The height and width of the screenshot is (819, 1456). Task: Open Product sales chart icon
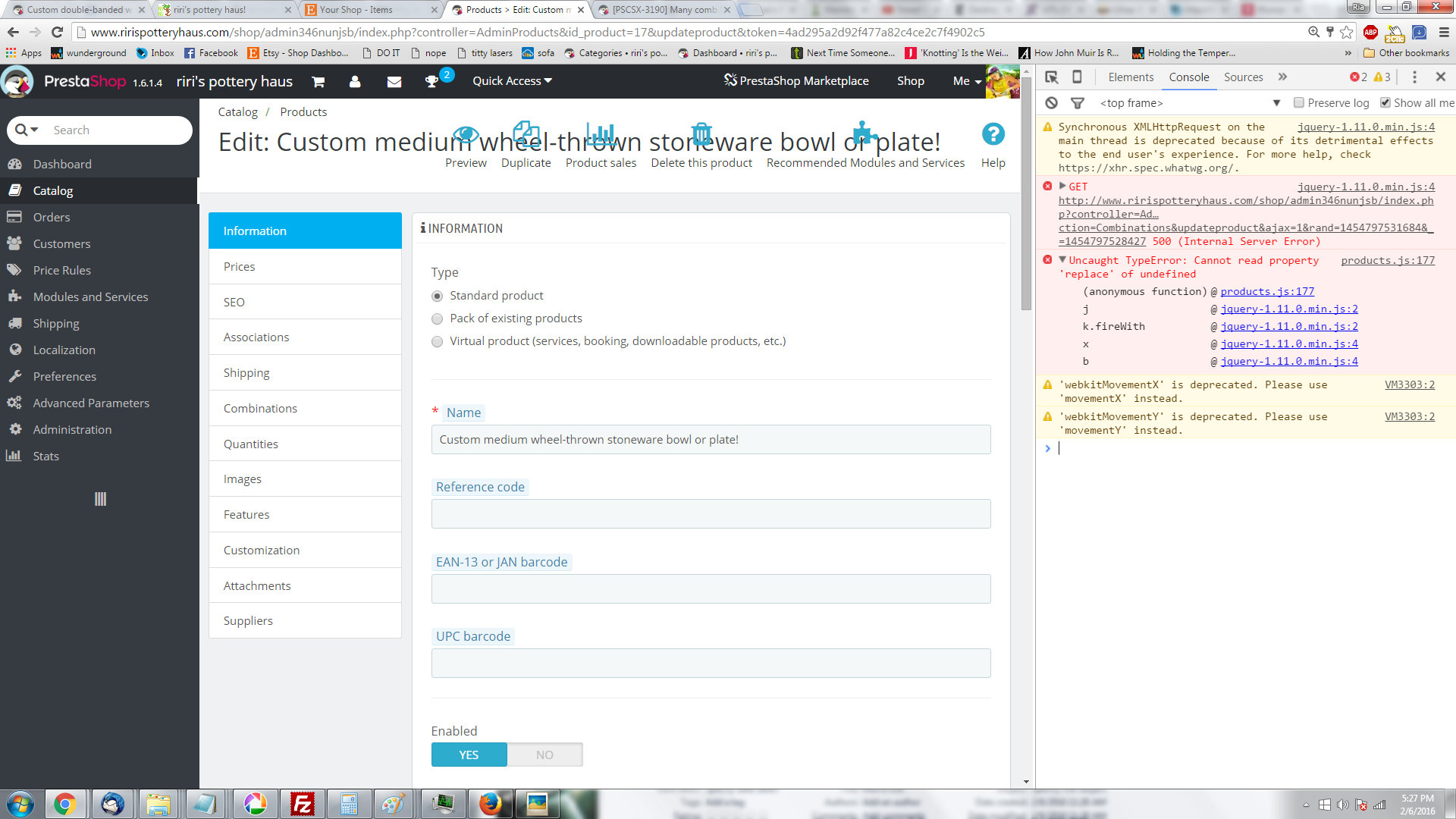[601, 135]
